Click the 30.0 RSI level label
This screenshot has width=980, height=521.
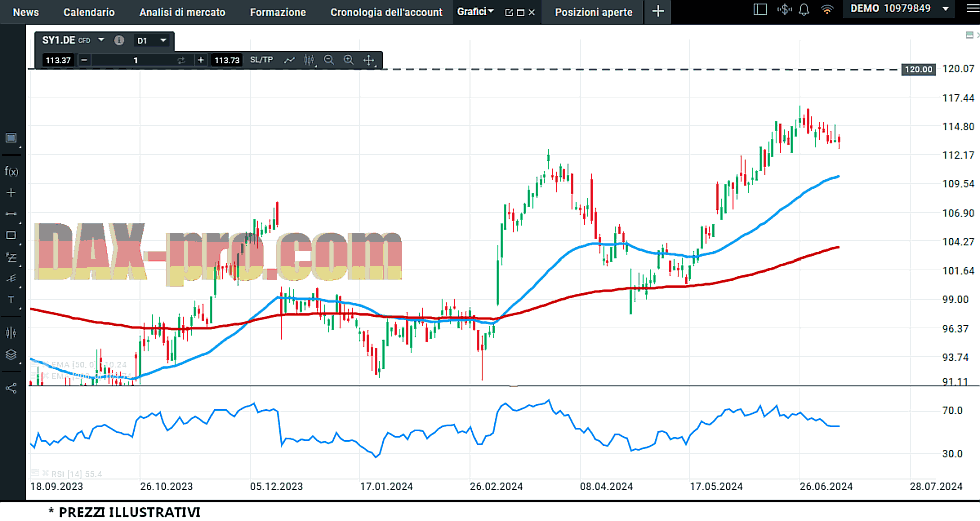(952, 454)
